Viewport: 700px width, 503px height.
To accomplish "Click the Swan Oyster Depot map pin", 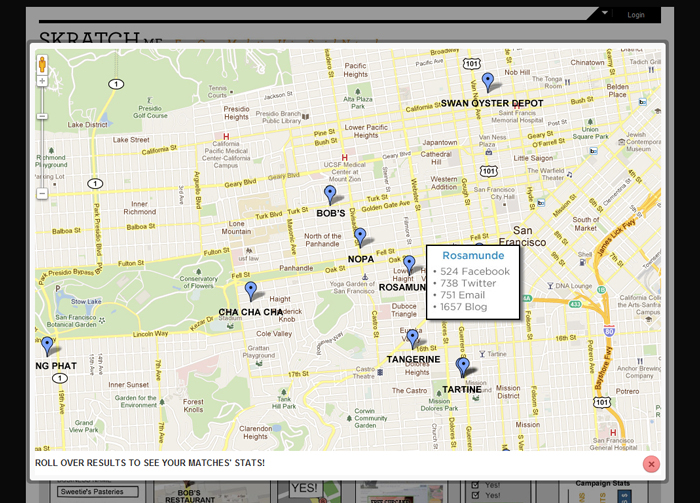I will [488, 83].
